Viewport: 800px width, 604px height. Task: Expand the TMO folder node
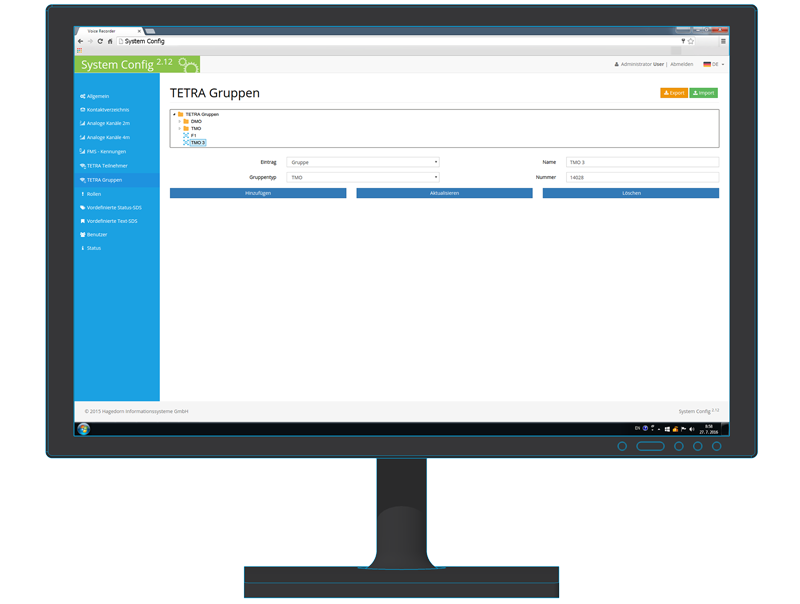[x=180, y=128]
